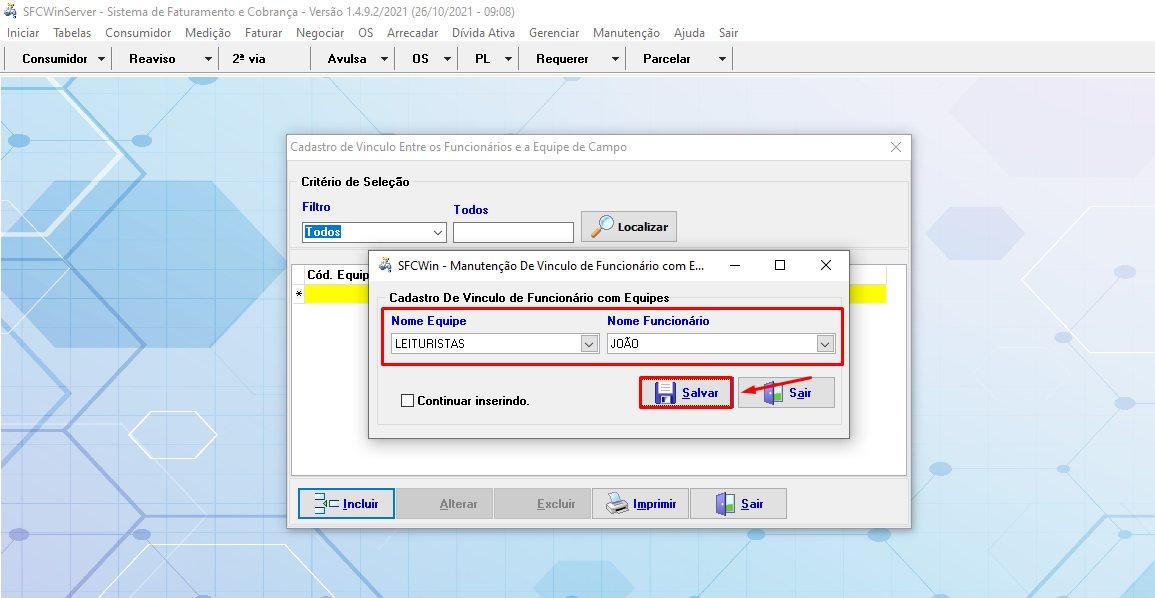Click the 2ª via toolbar button

click(x=249, y=59)
